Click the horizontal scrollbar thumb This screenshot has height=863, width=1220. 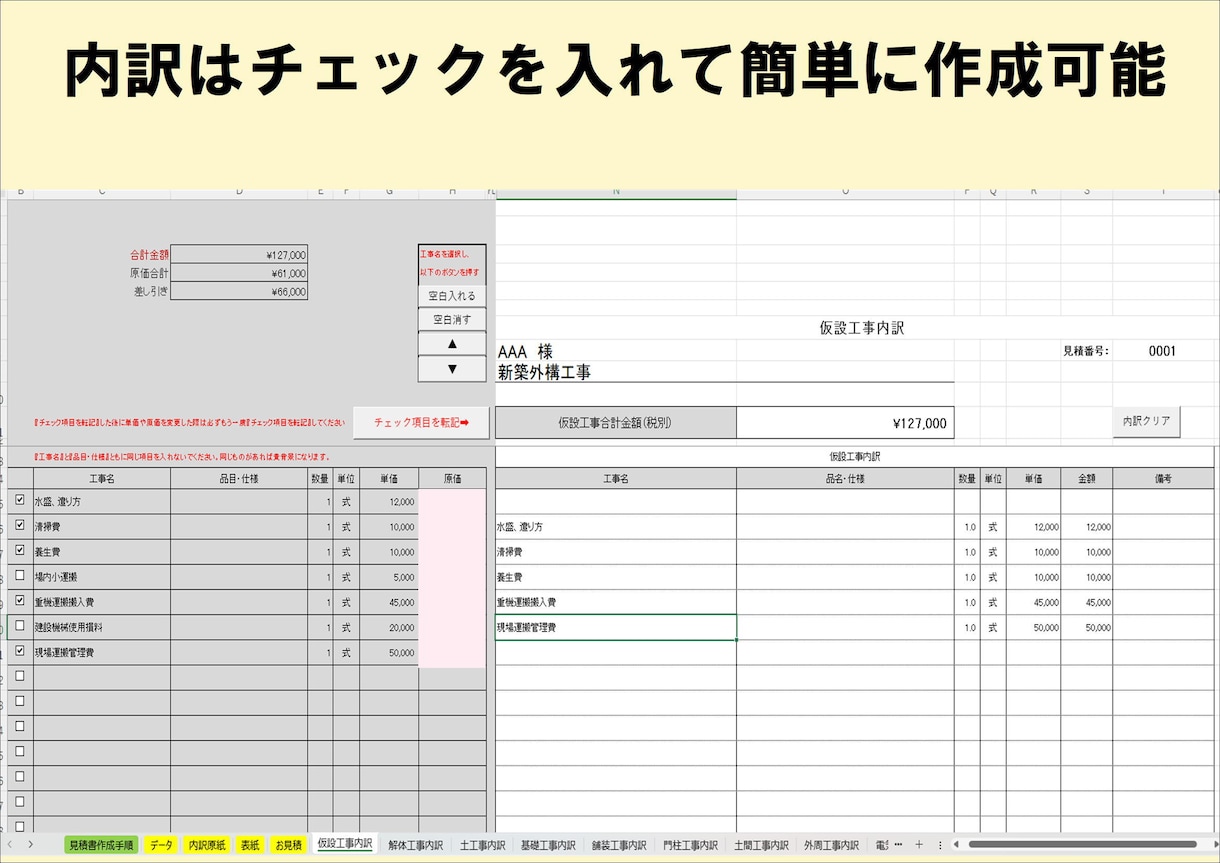[1083, 845]
